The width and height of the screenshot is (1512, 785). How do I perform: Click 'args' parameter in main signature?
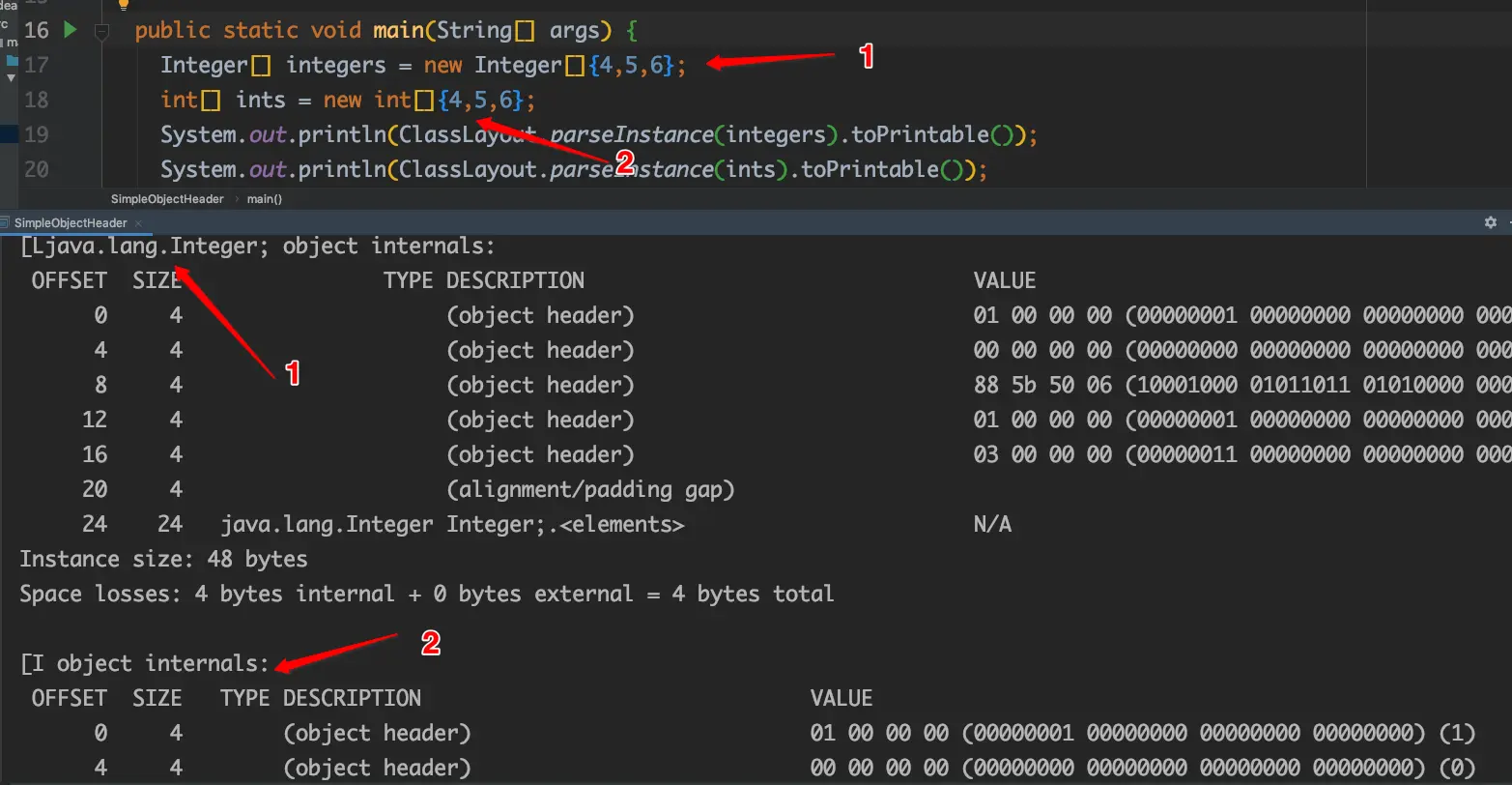coord(575,31)
